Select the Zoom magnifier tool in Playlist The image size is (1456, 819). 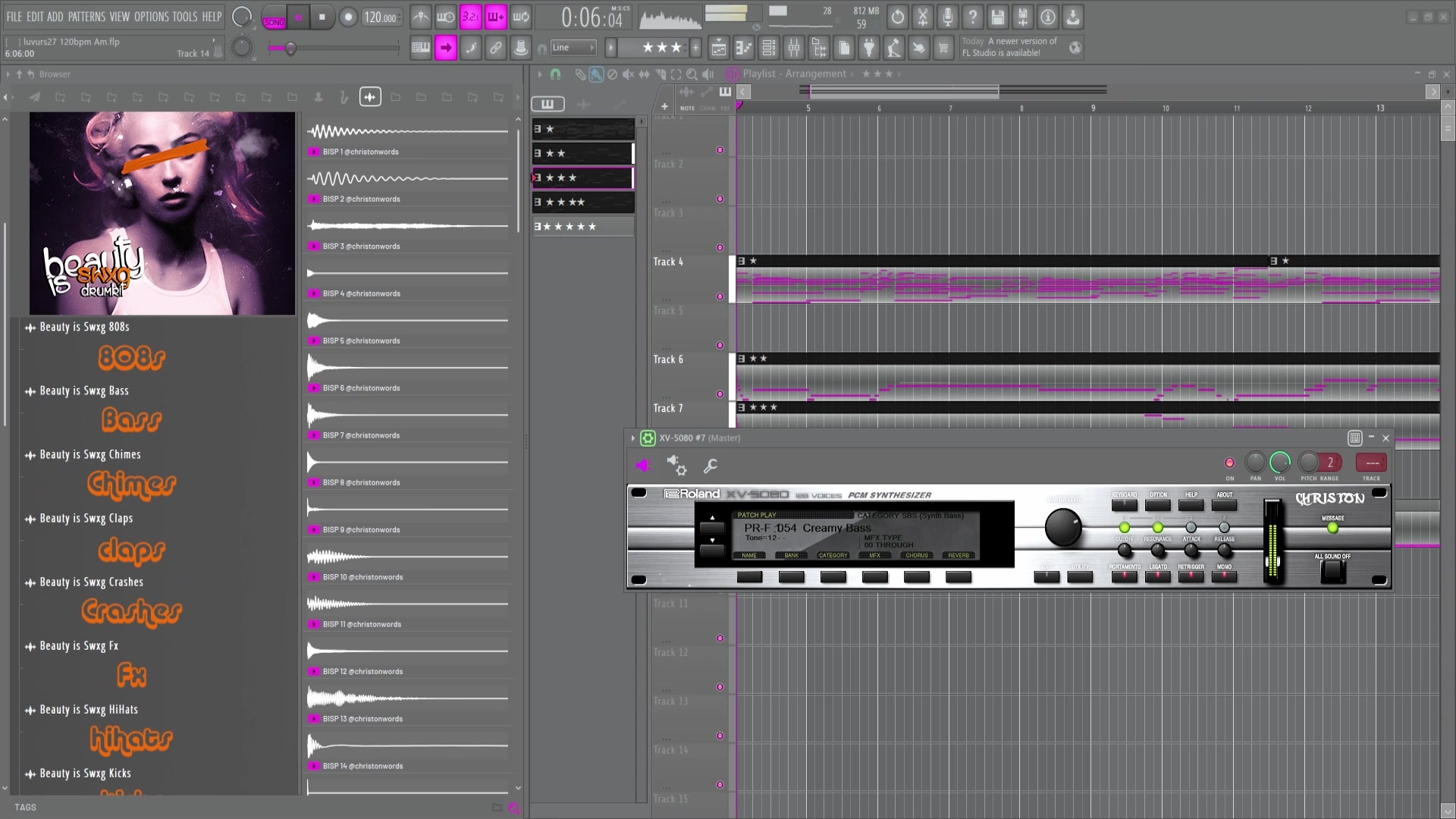point(692,74)
